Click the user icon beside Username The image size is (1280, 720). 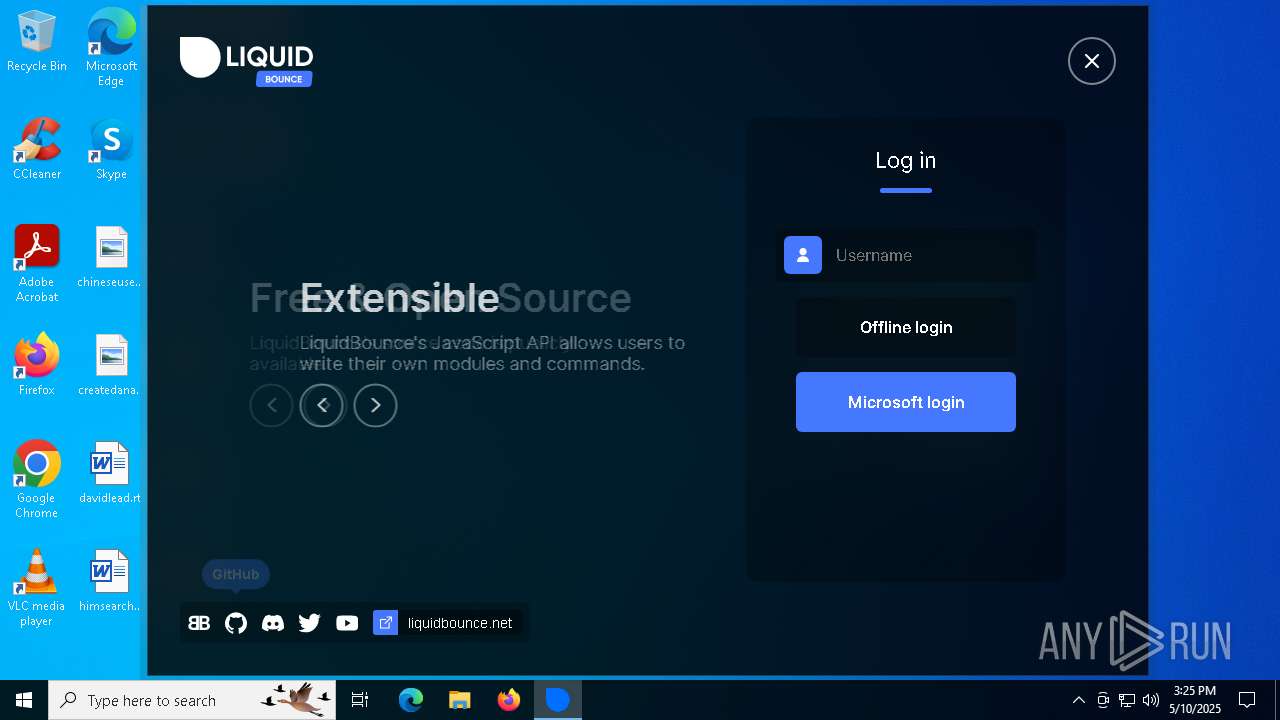[x=803, y=255]
